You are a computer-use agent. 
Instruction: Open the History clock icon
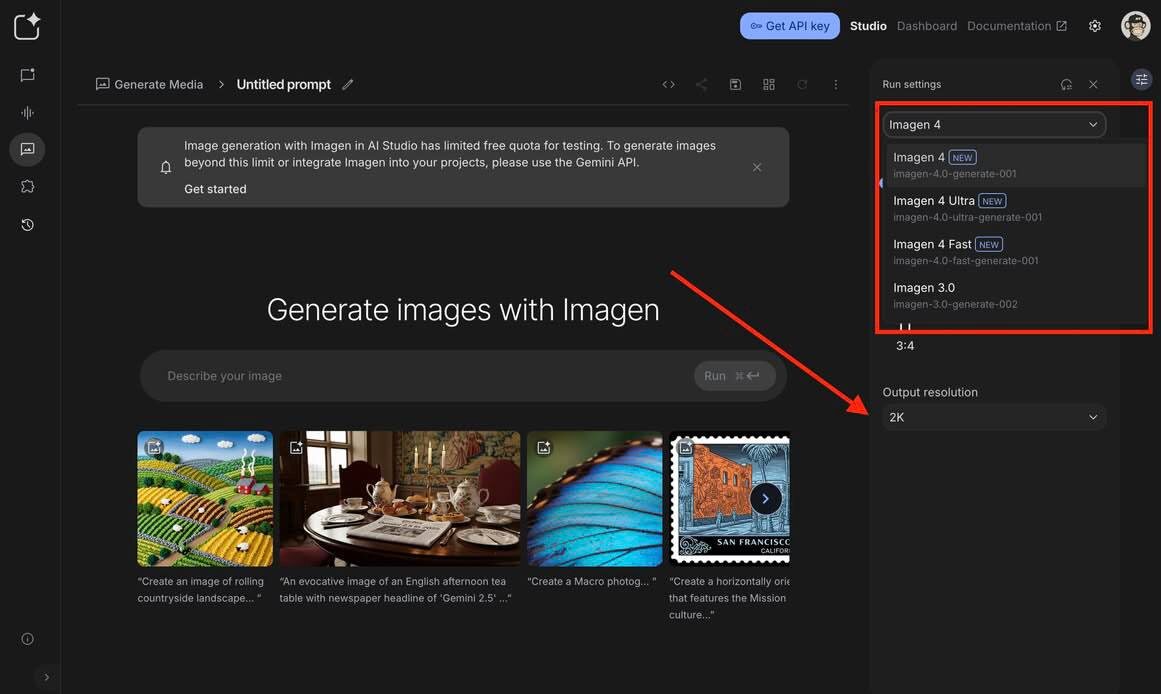point(27,225)
